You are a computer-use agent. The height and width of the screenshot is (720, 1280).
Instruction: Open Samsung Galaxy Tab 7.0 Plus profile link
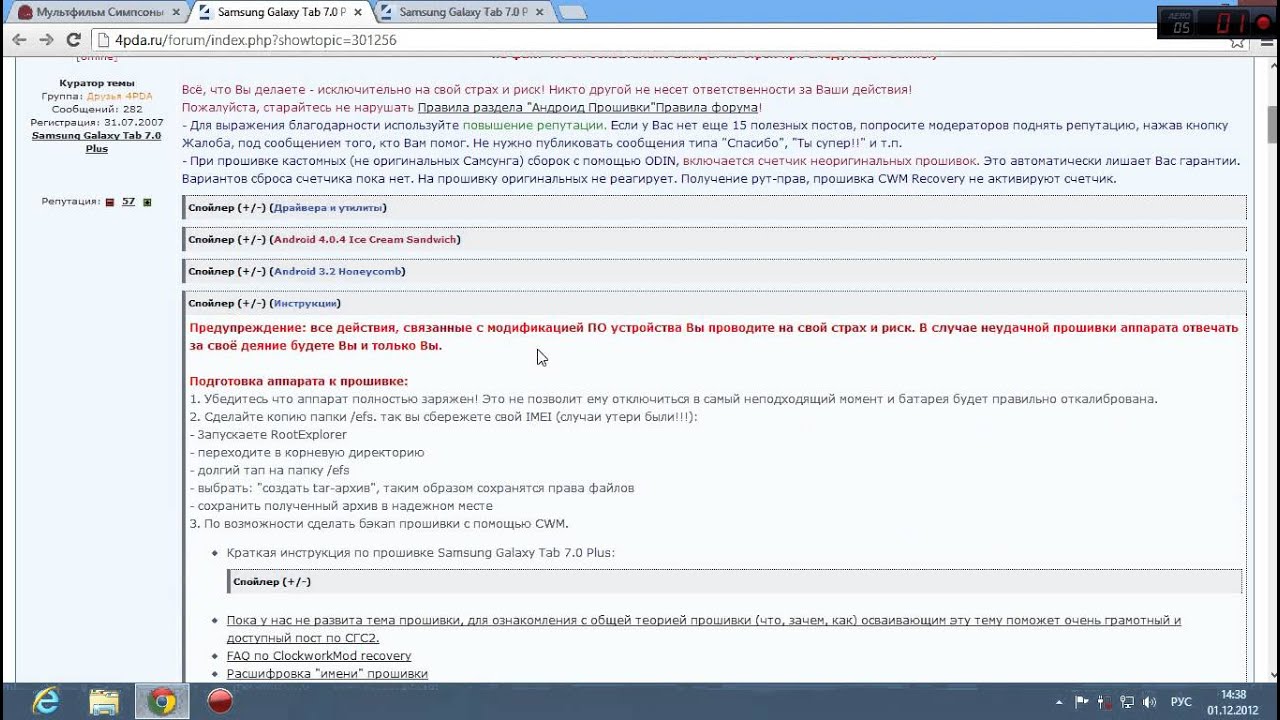pyautogui.click(x=96, y=142)
